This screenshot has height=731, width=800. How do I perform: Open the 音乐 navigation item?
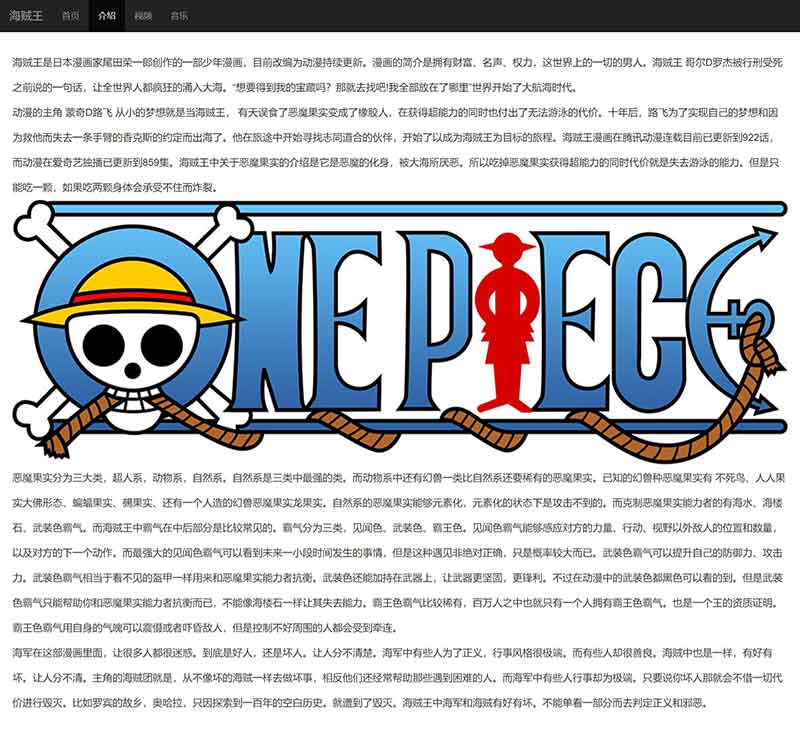click(x=179, y=16)
